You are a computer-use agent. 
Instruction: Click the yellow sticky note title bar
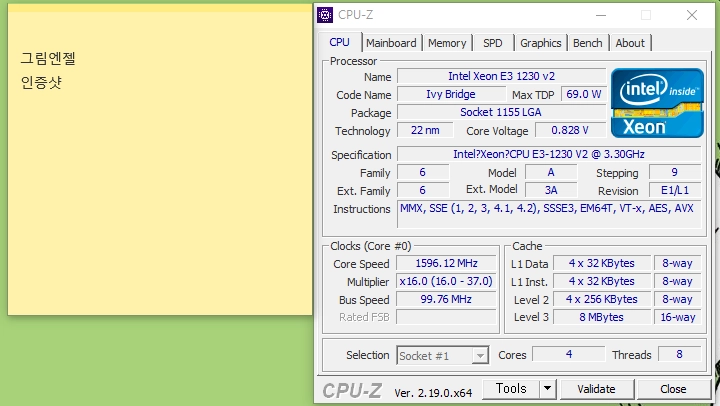click(x=160, y=8)
